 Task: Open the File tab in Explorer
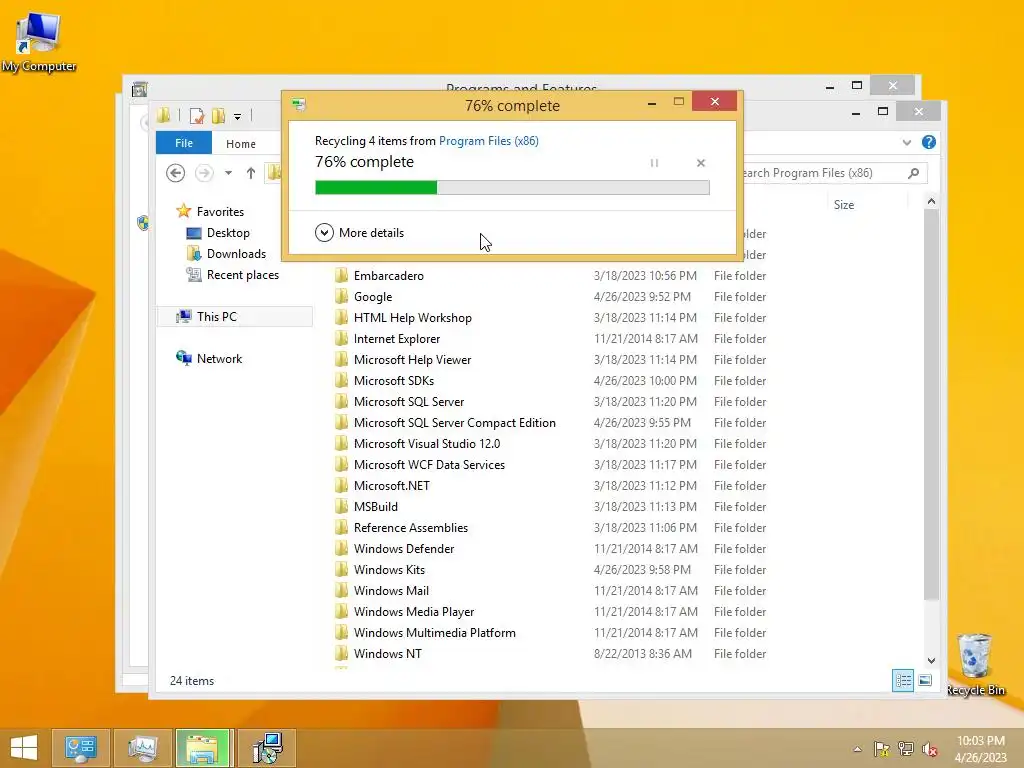(184, 143)
